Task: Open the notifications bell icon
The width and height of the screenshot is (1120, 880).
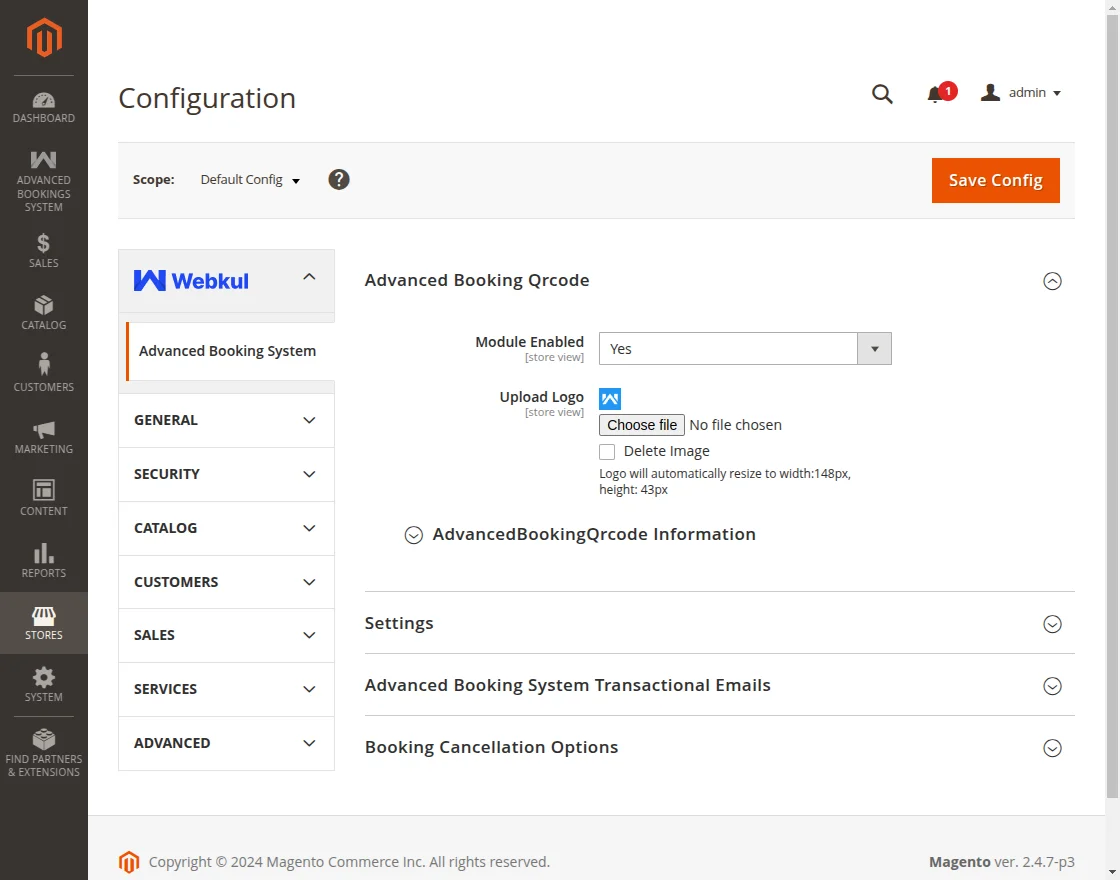Action: (x=936, y=94)
